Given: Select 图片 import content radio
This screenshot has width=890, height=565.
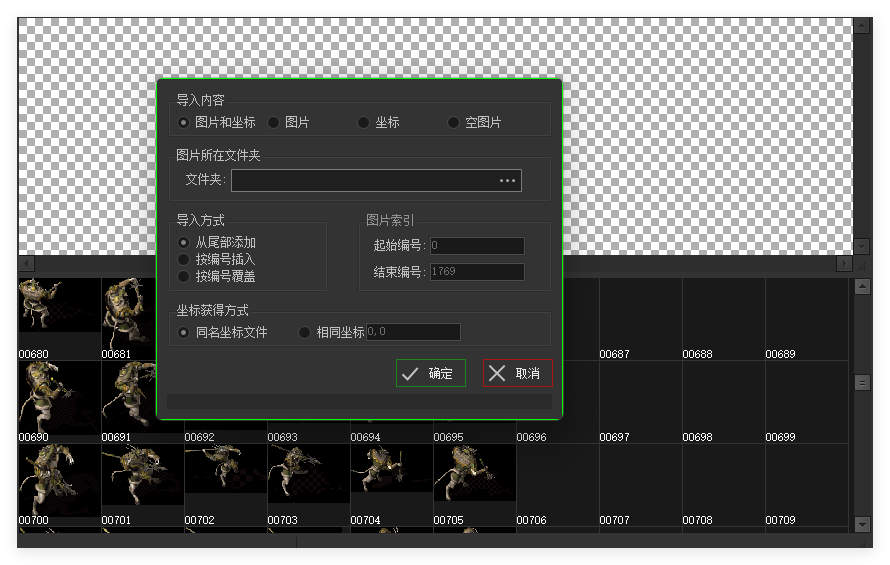Looking at the screenshot, I should coord(288,122).
